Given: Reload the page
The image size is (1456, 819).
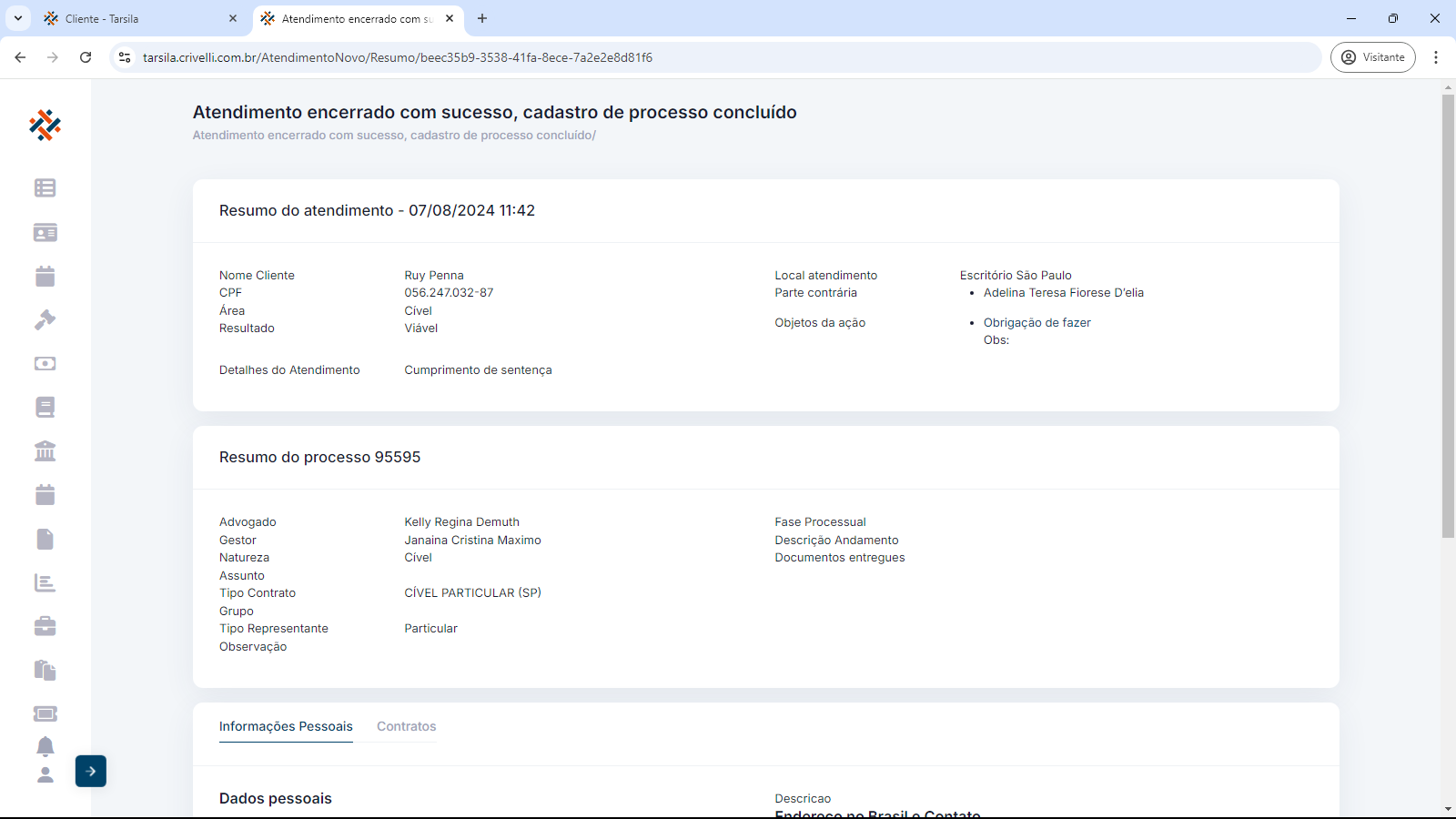Looking at the screenshot, I should 86,57.
